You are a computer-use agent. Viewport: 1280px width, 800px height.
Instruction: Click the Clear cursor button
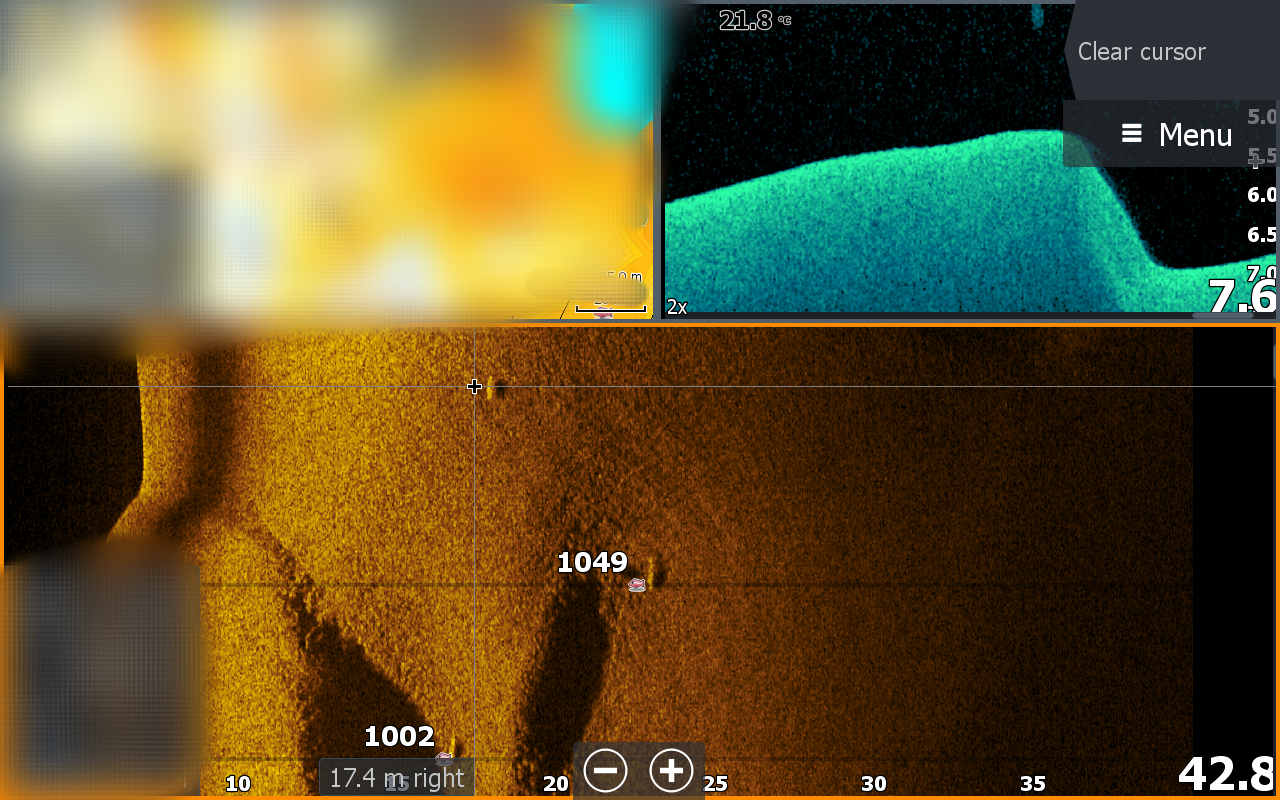pos(1141,52)
